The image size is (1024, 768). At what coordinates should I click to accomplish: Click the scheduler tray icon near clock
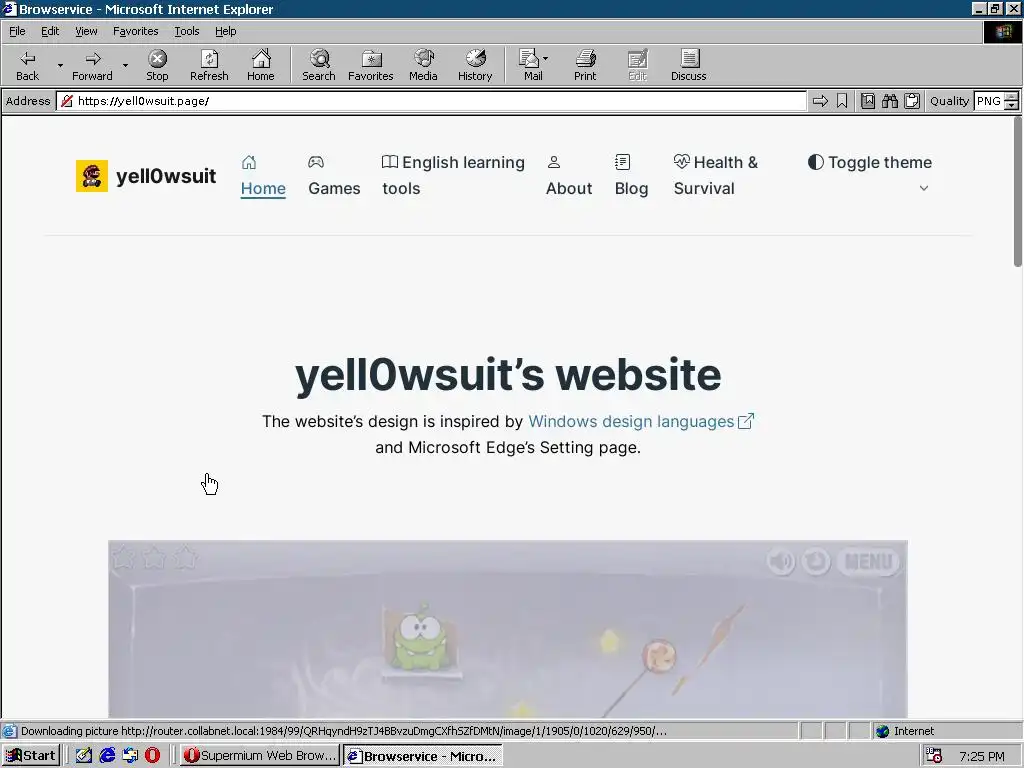tap(934, 756)
